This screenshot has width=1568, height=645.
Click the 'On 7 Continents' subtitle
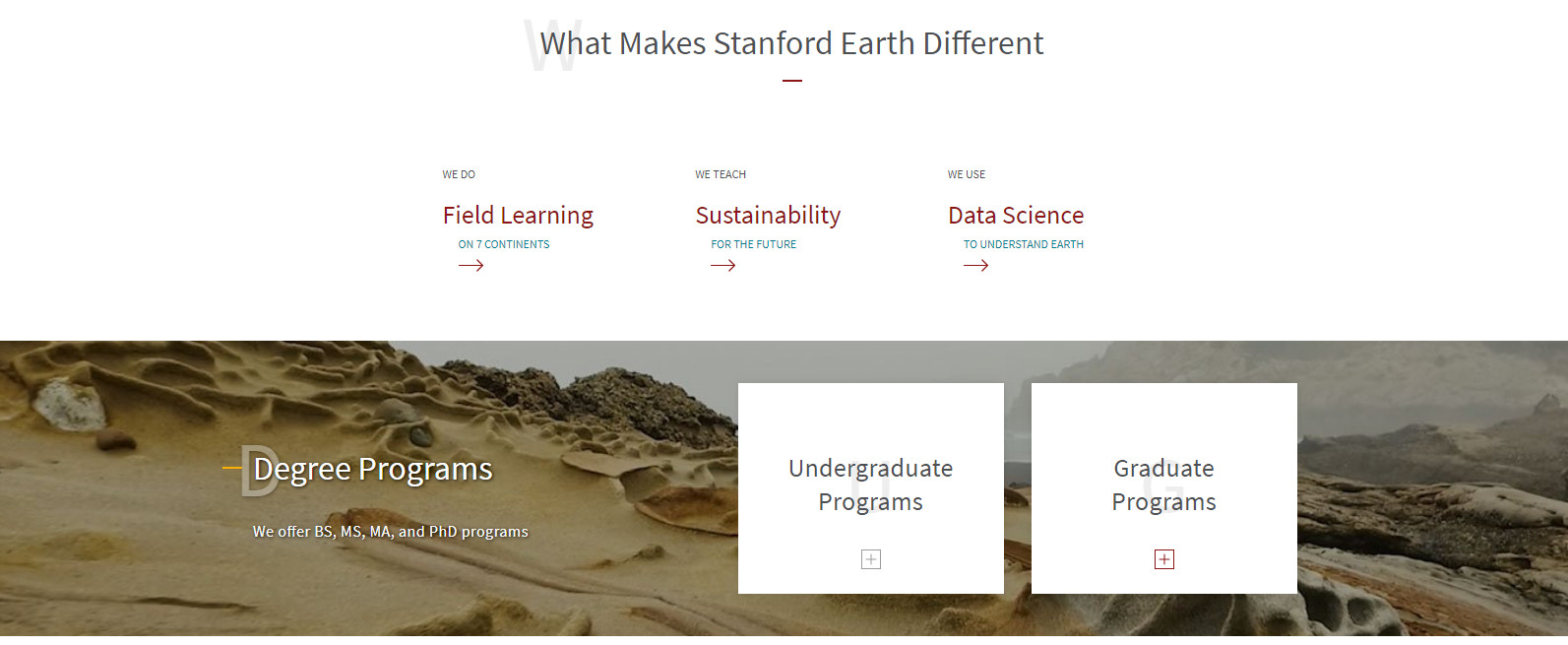click(x=504, y=244)
